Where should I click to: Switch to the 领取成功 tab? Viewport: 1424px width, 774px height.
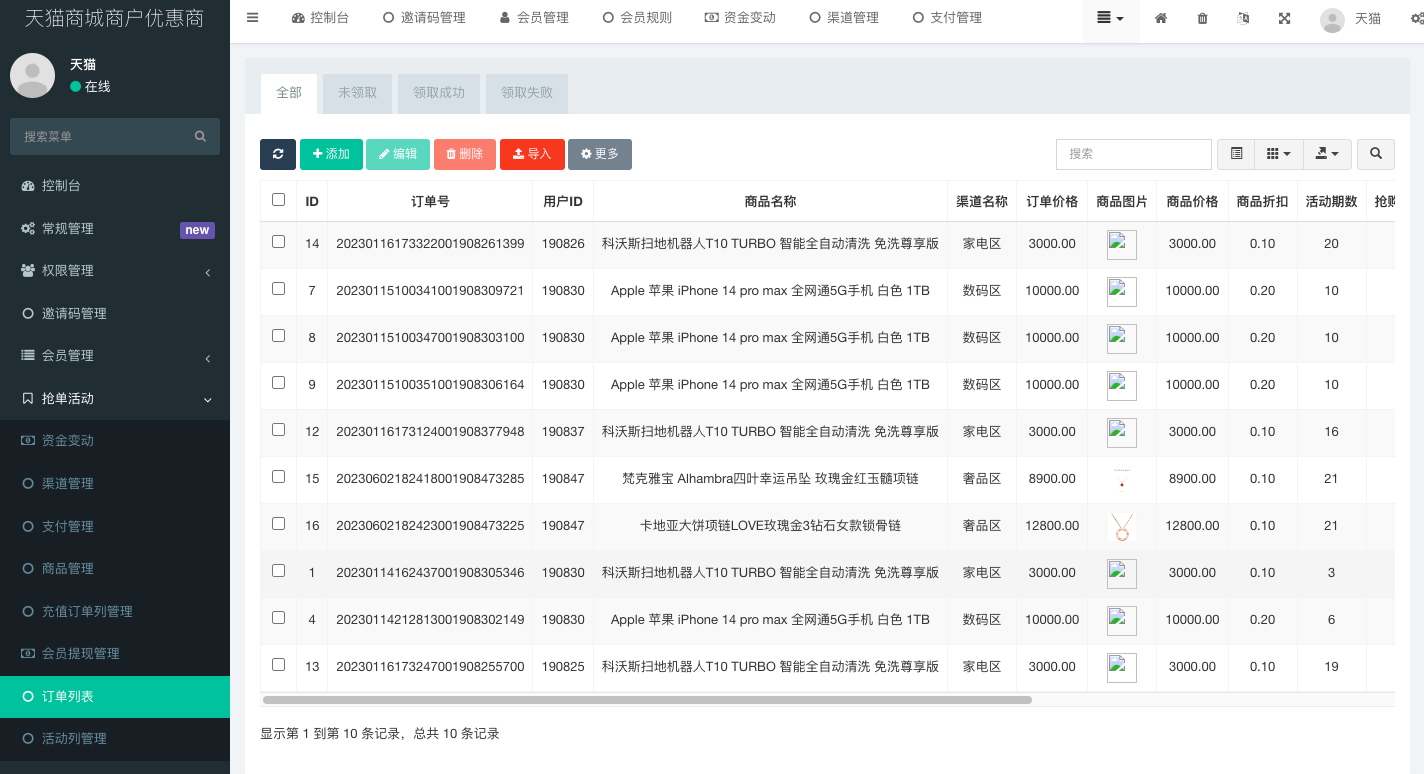[439, 93]
